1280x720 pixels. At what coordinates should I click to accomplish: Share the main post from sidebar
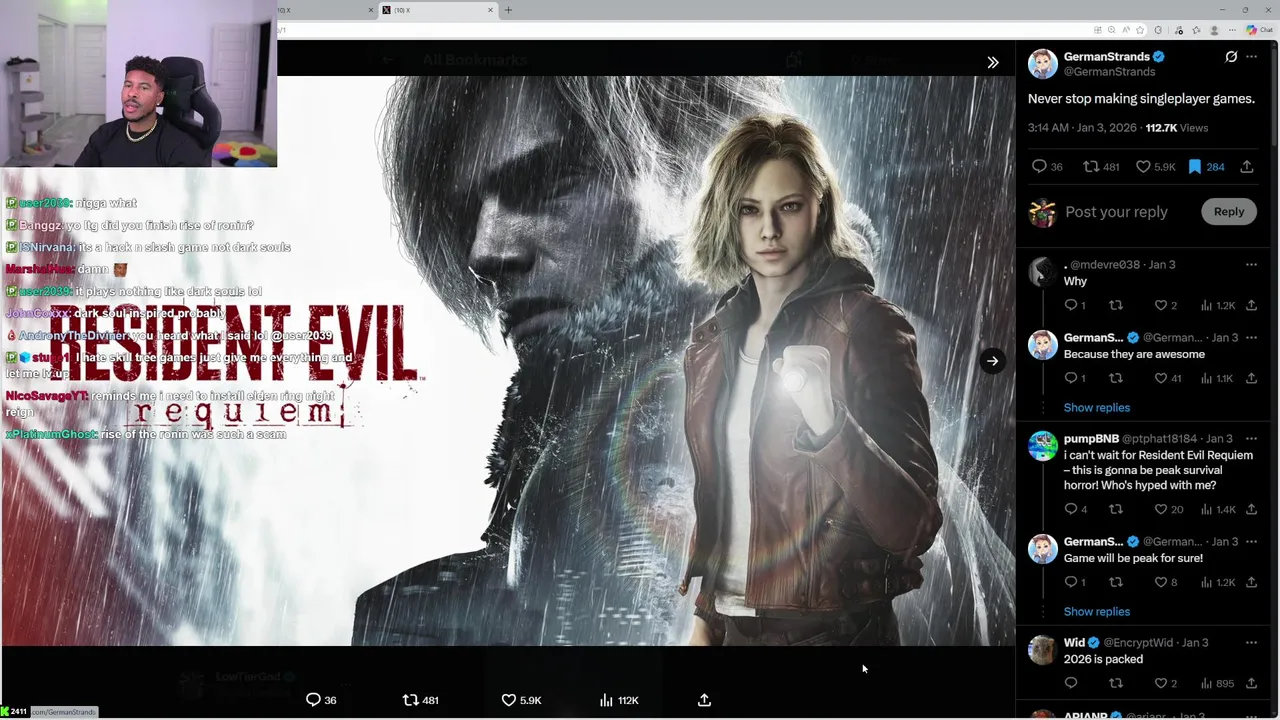click(x=1247, y=167)
